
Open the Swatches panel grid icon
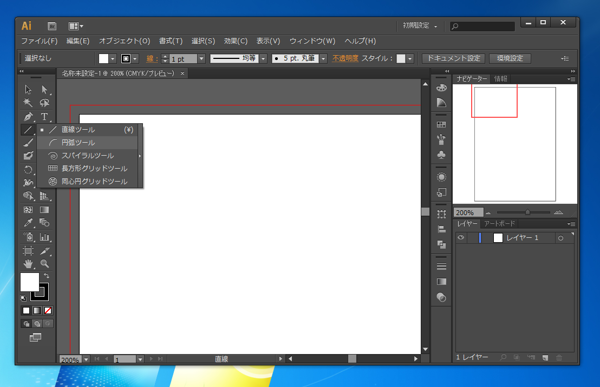441,125
